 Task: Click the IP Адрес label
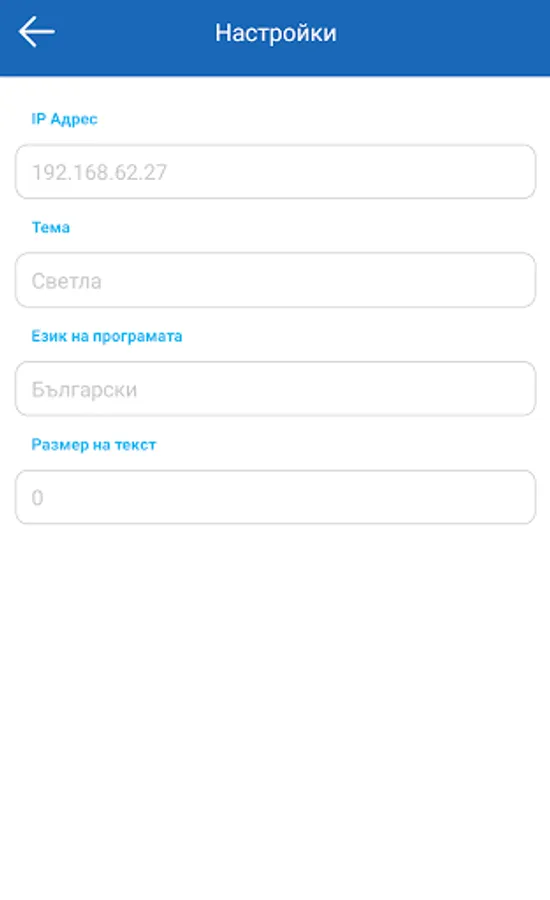tap(64, 119)
